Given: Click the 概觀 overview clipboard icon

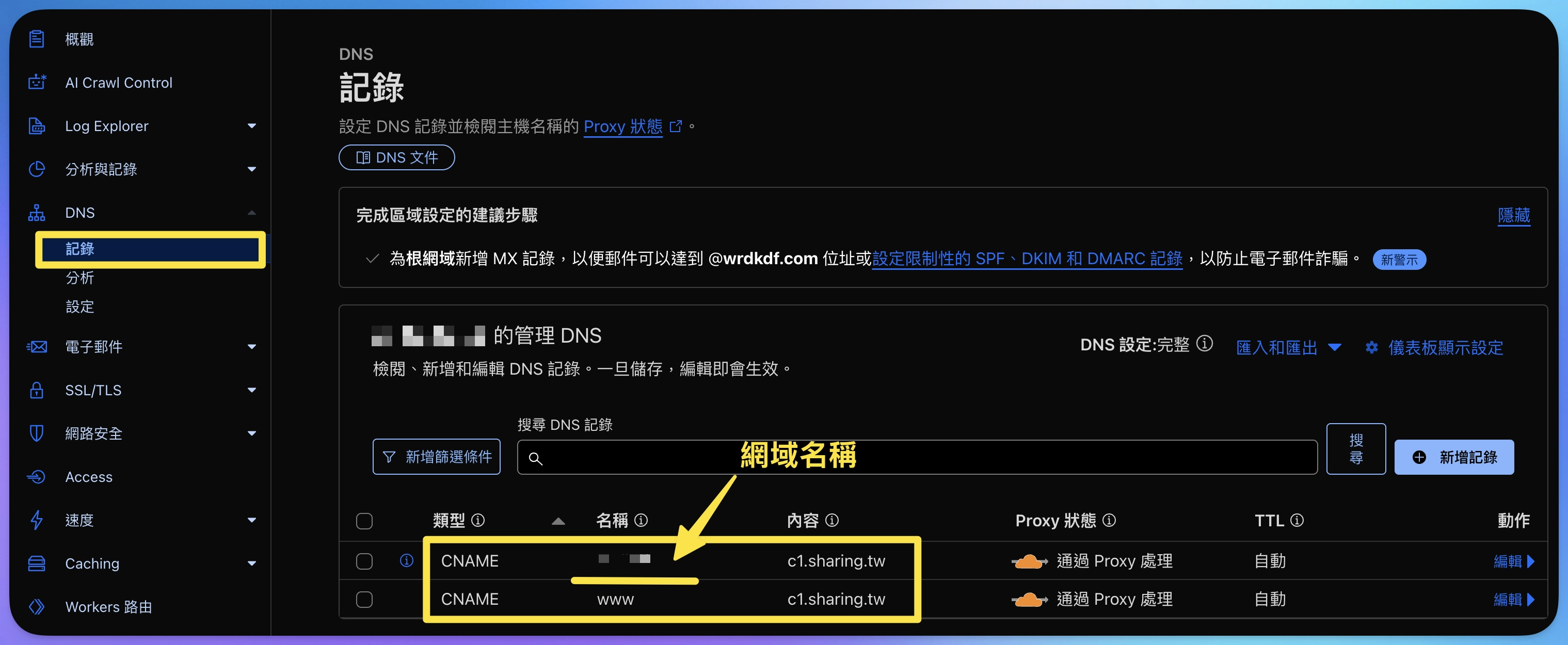Looking at the screenshot, I should (x=37, y=39).
